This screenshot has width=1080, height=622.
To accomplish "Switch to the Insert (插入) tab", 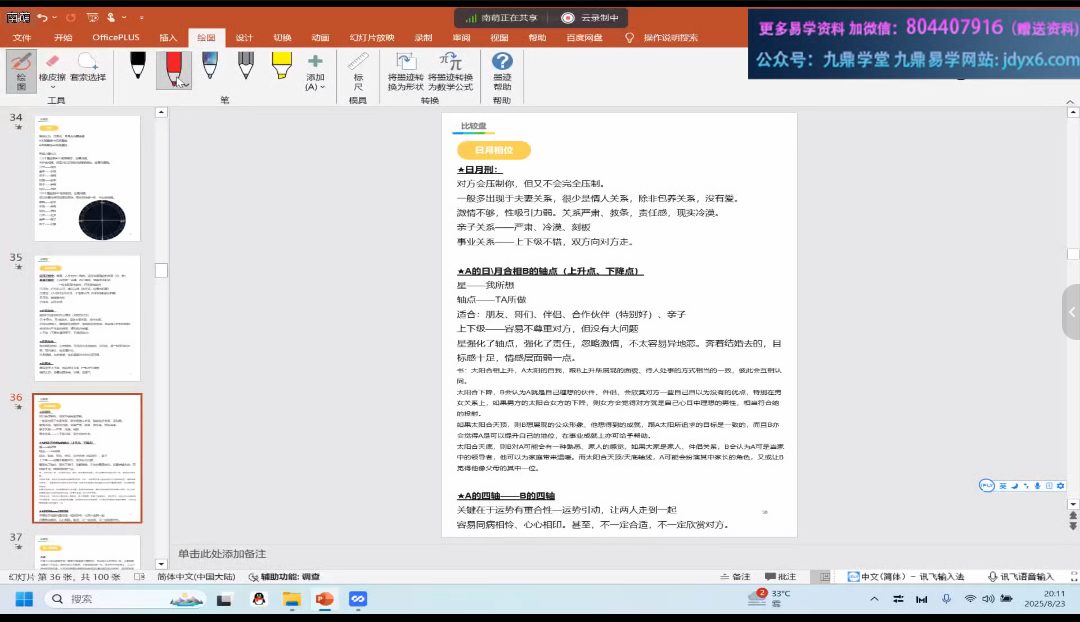I will 168,37.
